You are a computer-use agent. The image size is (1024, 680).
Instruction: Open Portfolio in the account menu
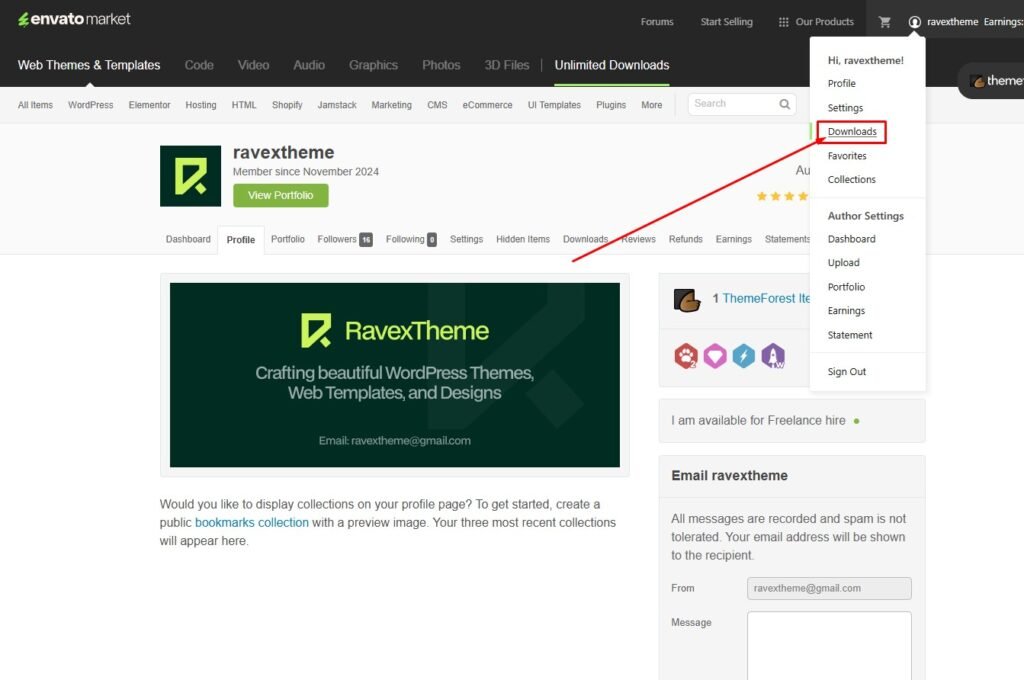846,287
